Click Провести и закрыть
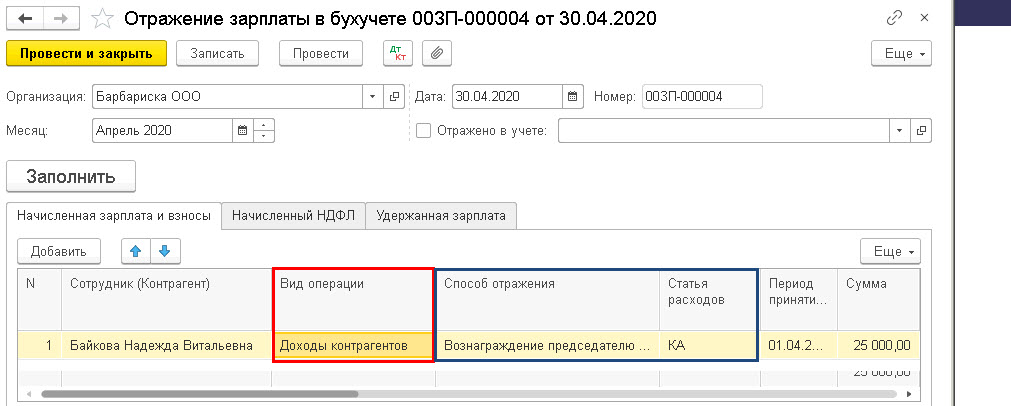1011x406 pixels. (86, 53)
